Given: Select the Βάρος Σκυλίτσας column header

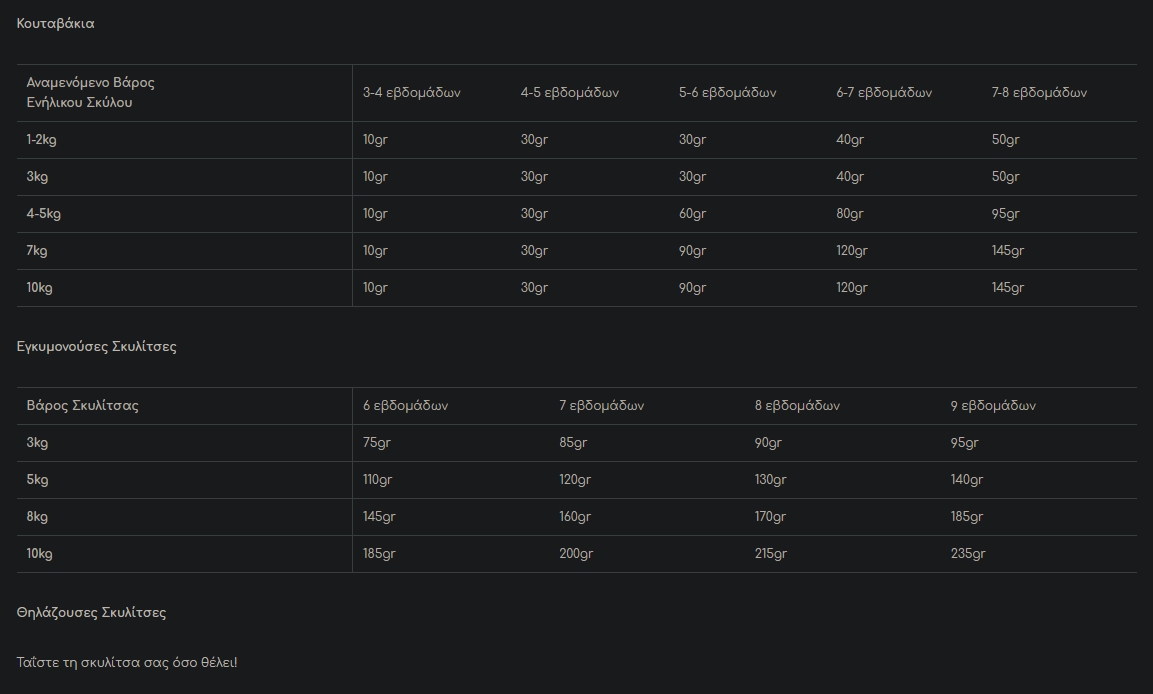Looking at the screenshot, I should point(82,406).
